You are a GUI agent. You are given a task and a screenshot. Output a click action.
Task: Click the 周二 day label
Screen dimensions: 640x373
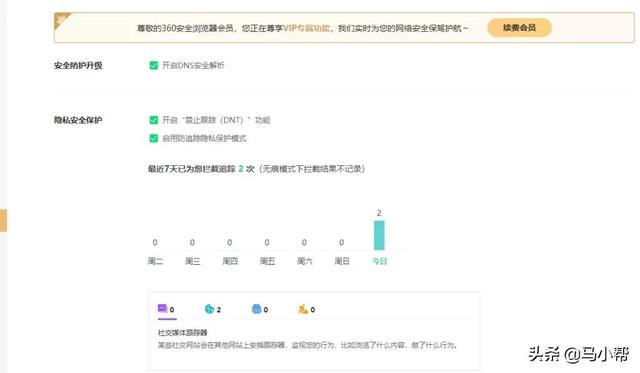click(155, 261)
